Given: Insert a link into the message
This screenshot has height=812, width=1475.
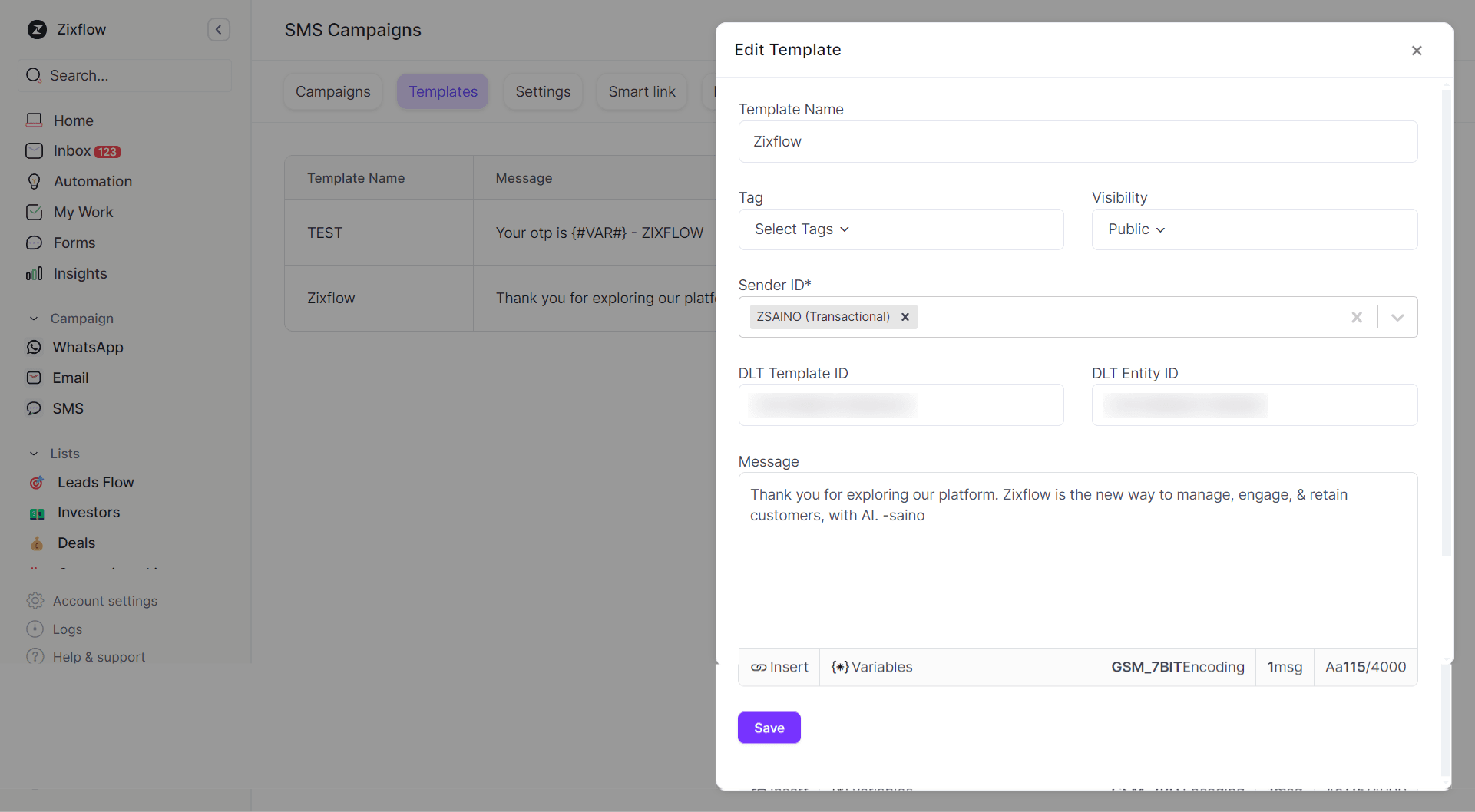Looking at the screenshot, I should pyautogui.click(x=779, y=668).
